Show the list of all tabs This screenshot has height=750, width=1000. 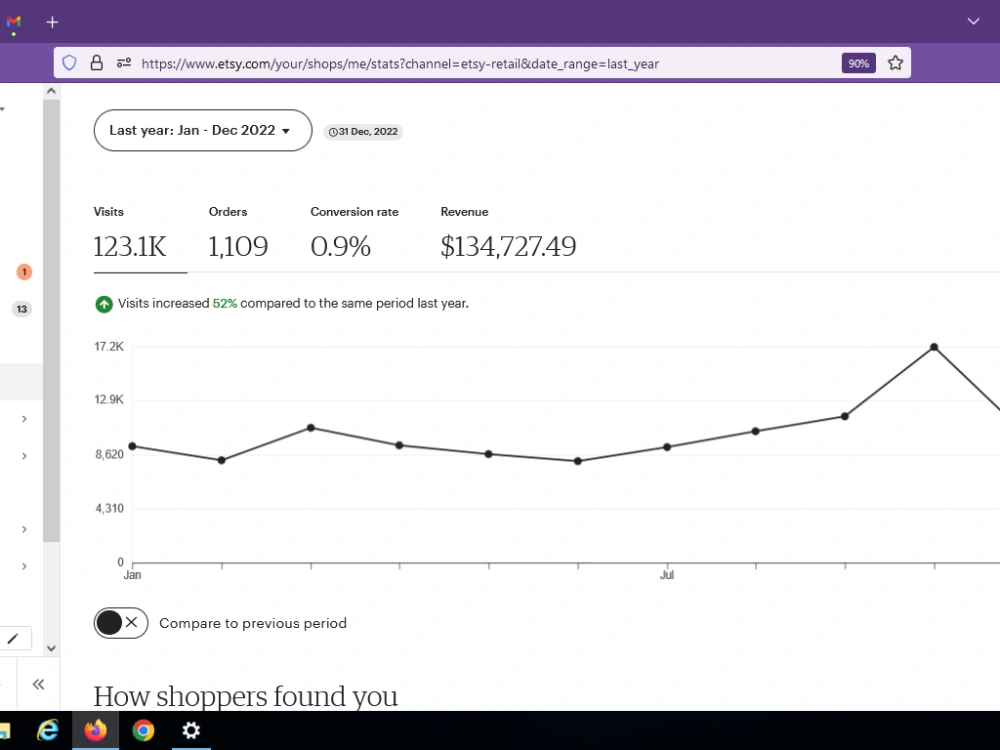click(x=973, y=21)
